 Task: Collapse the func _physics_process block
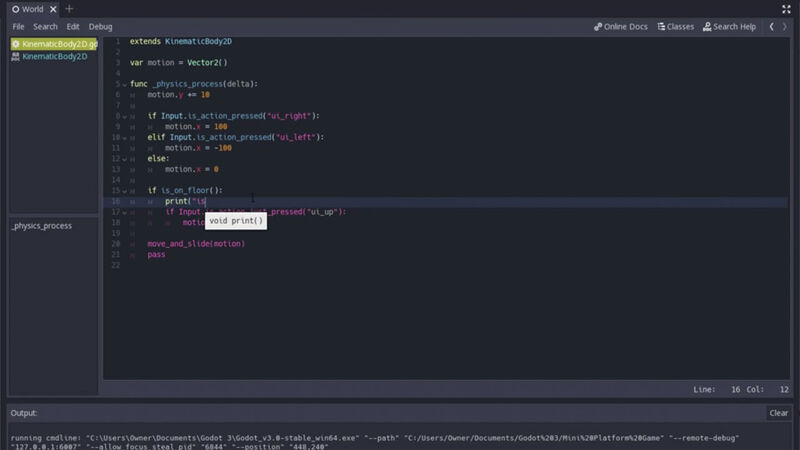(x=124, y=84)
